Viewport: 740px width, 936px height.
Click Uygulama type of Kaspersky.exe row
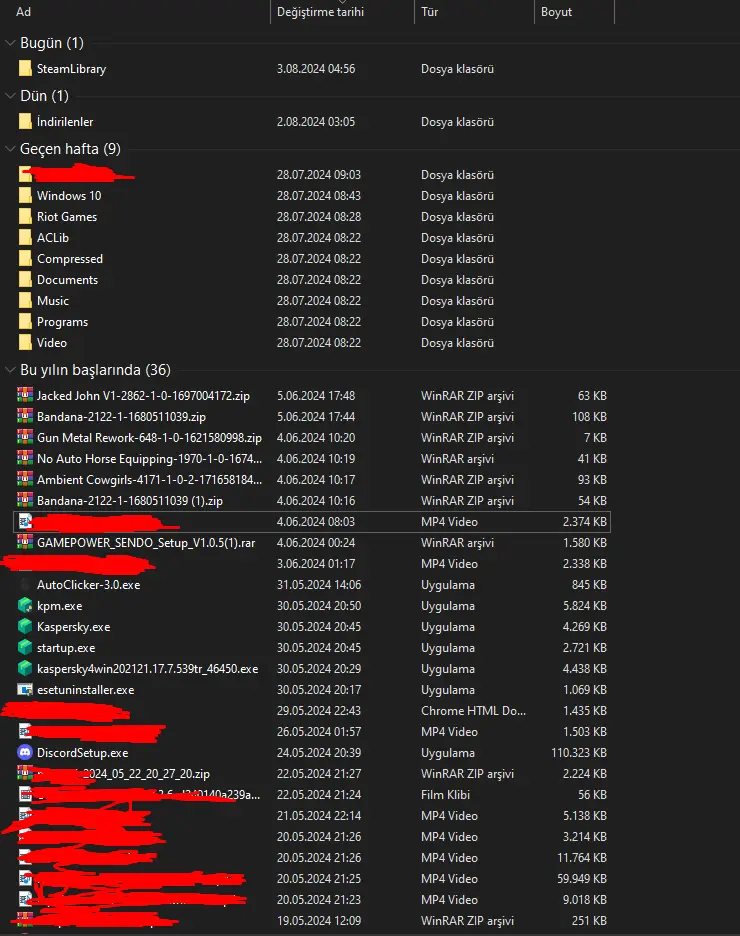tap(448, 627)
